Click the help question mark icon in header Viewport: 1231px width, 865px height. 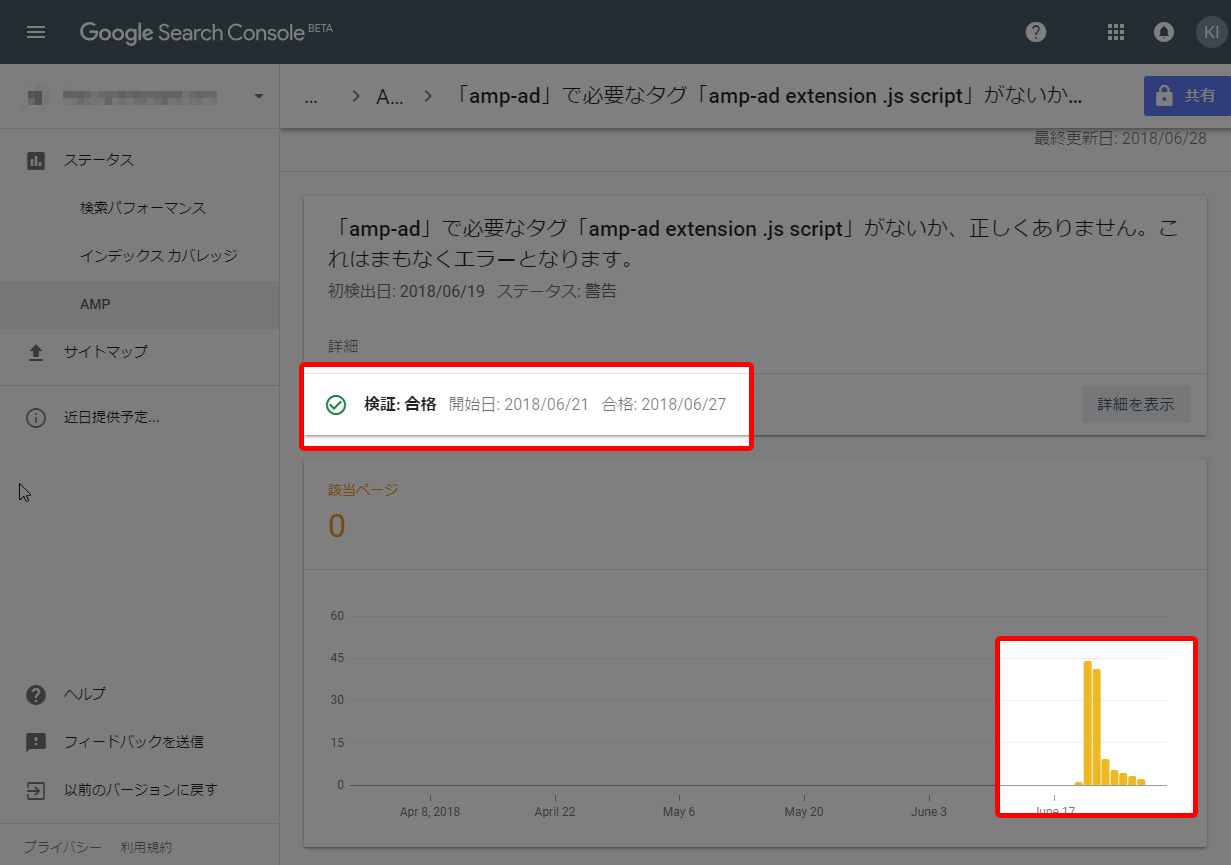1036,32
